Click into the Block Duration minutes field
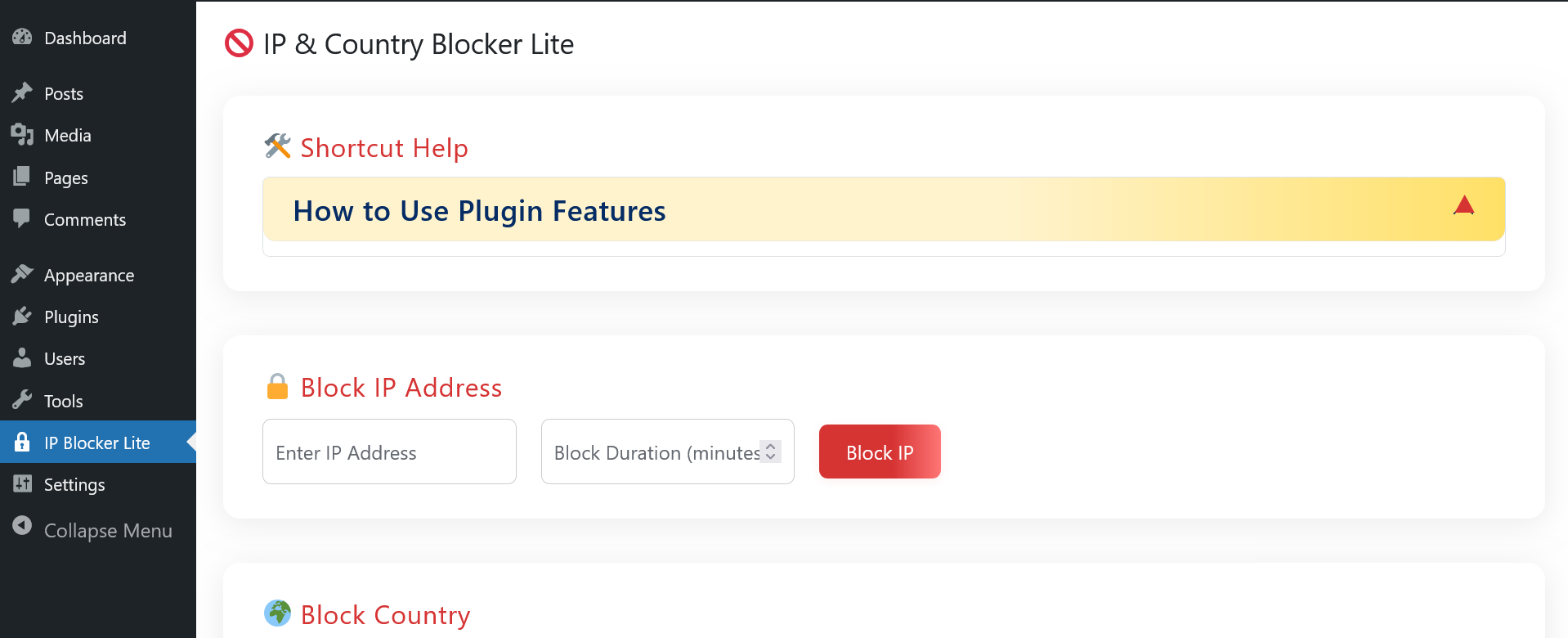This screenshot has height=638, width=1568. (654, 452)
